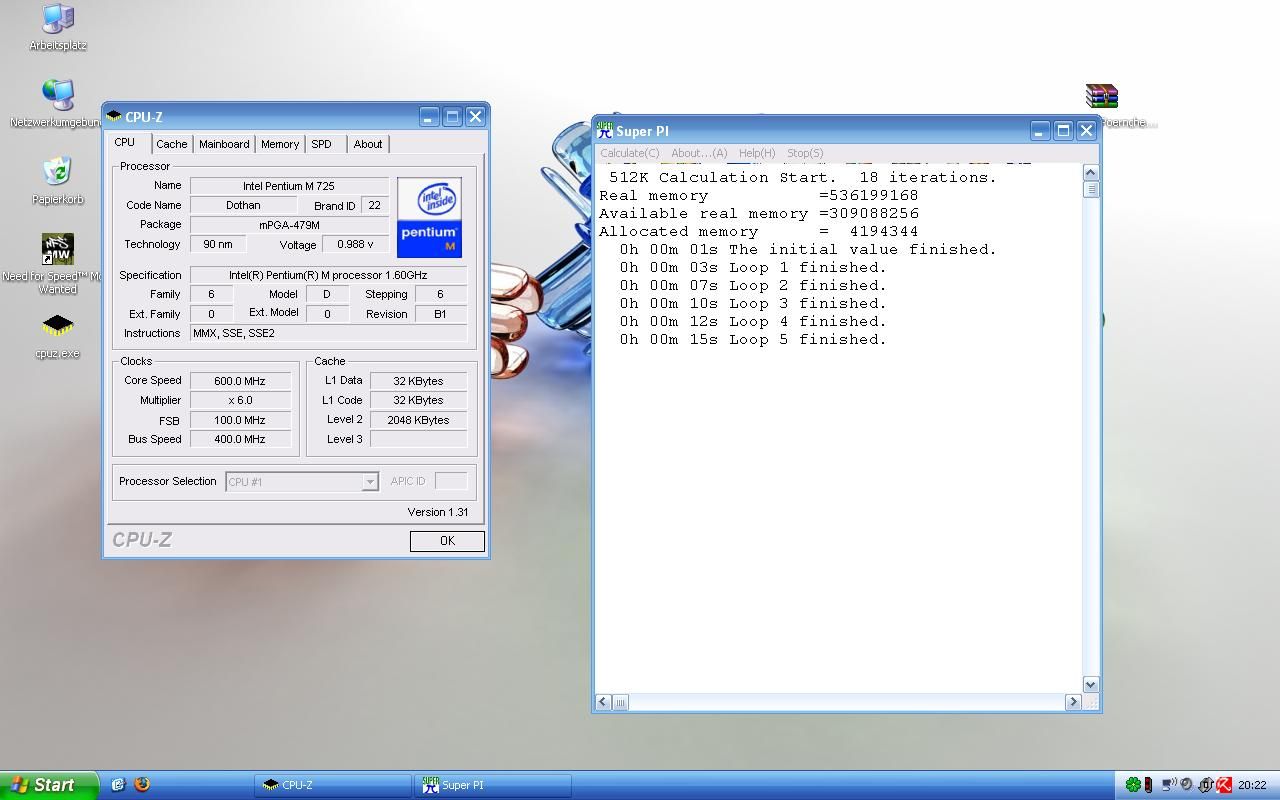This screenshot has width=1280, height=800.
Task: Click the tray clock showing 20:22
Action: coord(1252,785)
